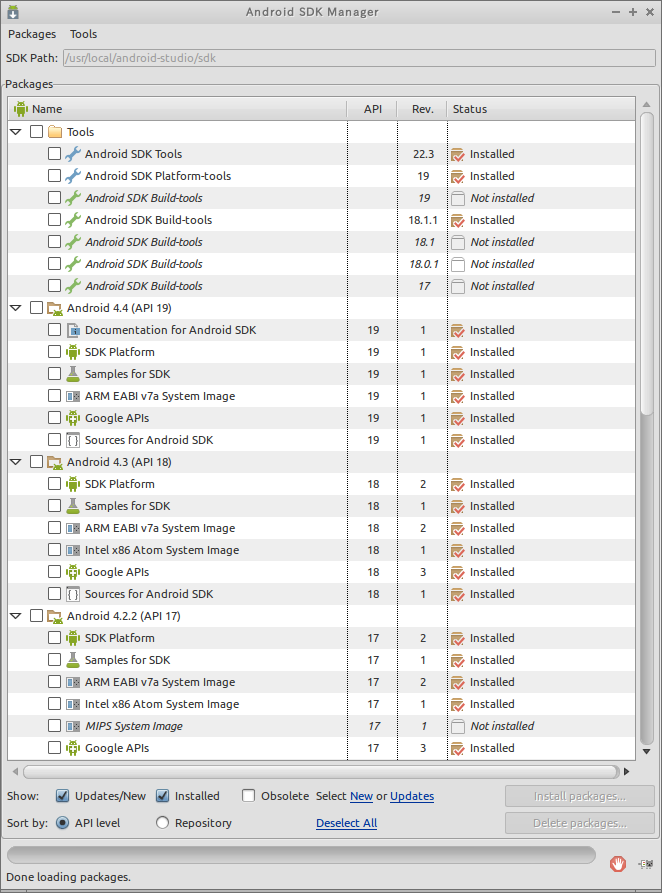Select the ARM EABI v7a System Image 18 row

[321, 528]
